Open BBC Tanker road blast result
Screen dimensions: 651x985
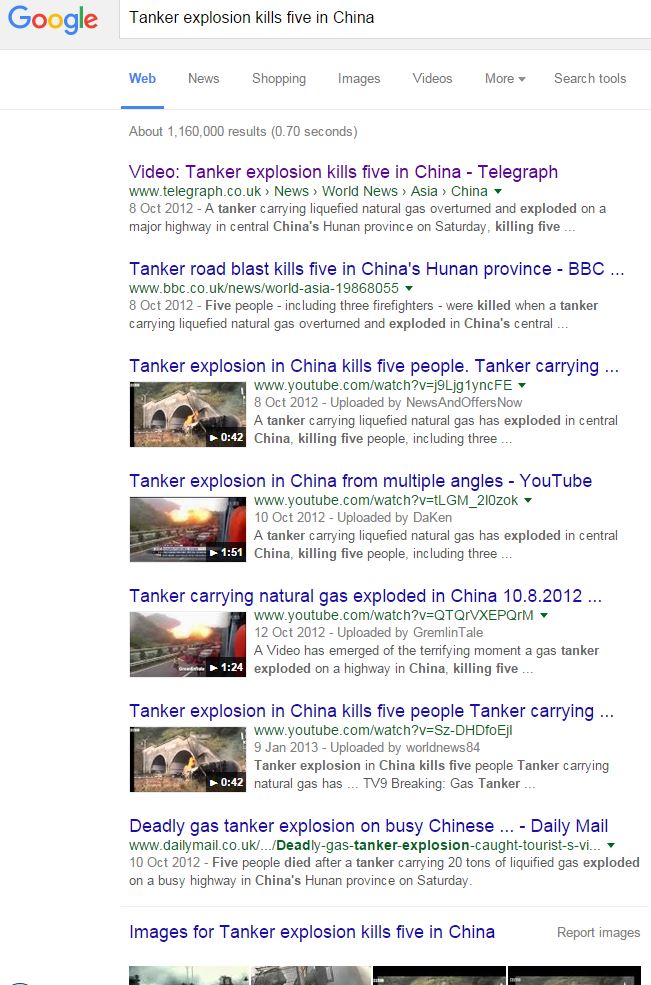[376, 269]
